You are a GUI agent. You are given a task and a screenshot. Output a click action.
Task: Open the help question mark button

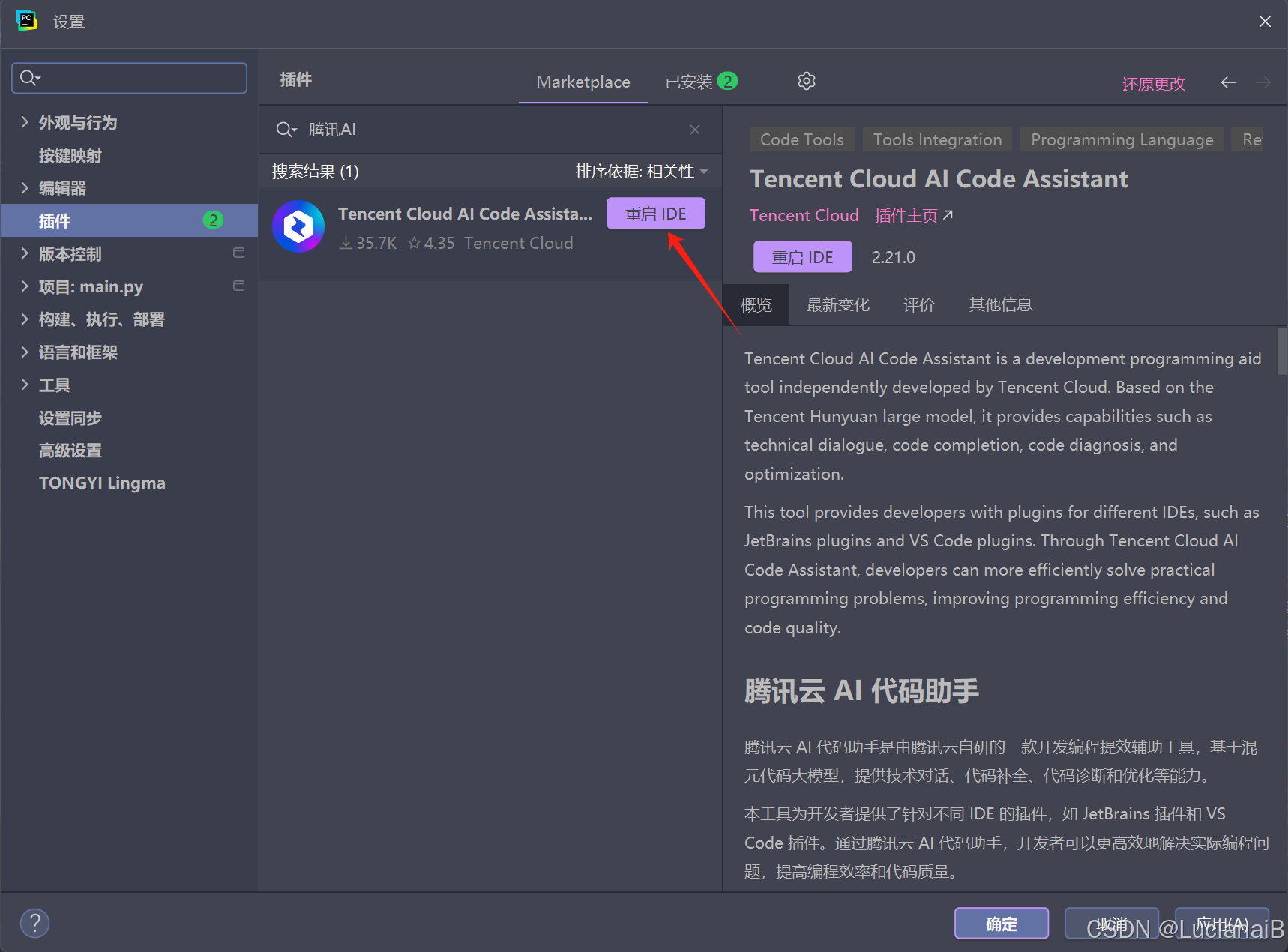(x=34, y=923)
